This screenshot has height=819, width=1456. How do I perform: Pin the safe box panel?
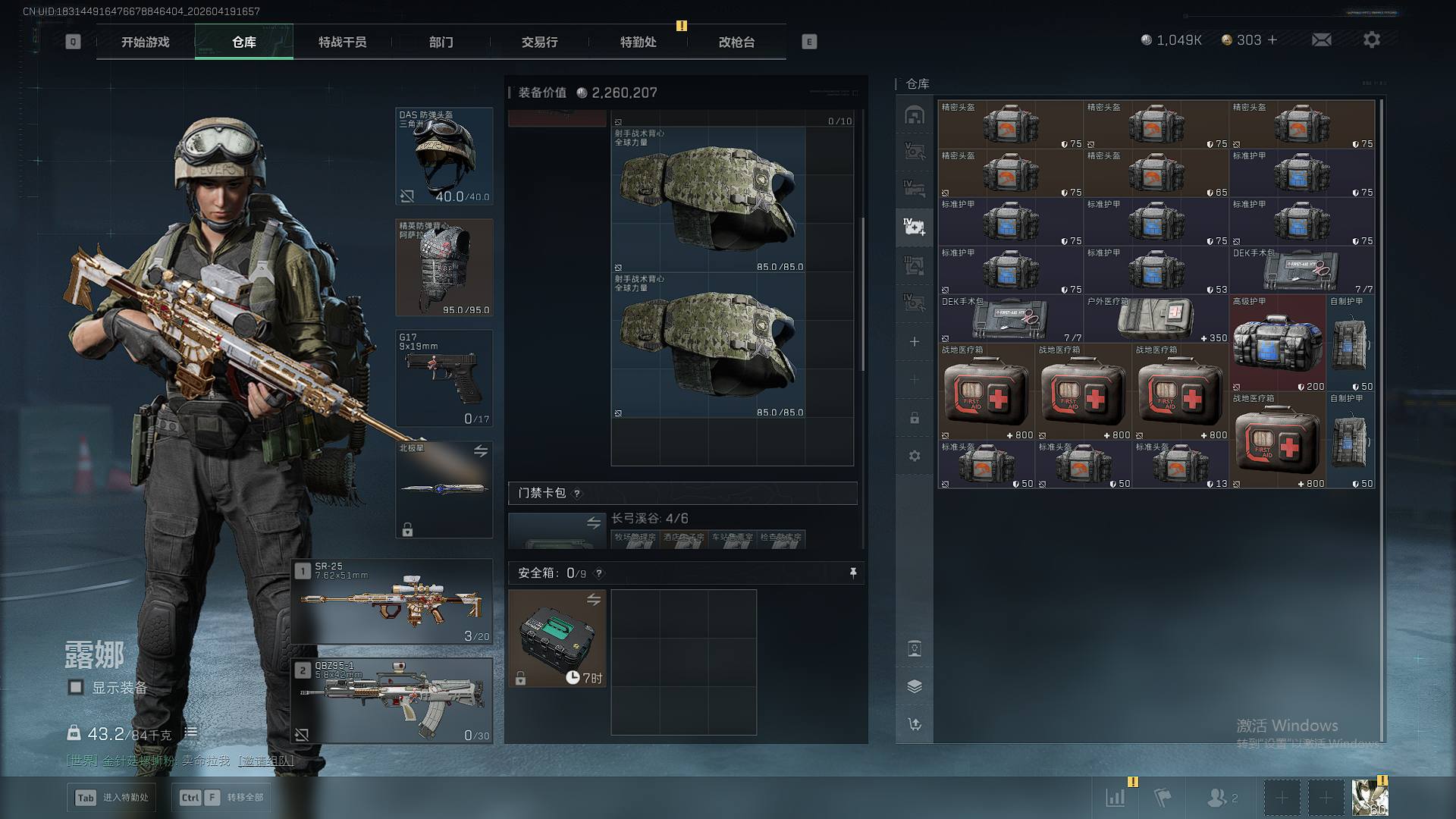(852, 573)
